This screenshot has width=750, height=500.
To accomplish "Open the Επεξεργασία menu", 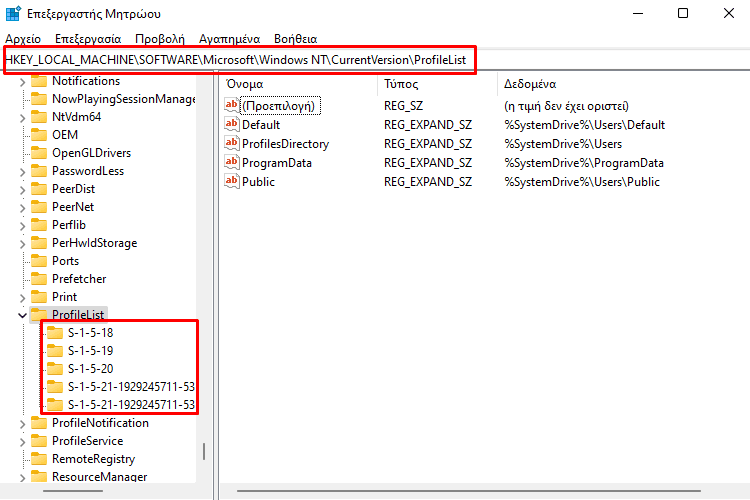I will point(88,39).
